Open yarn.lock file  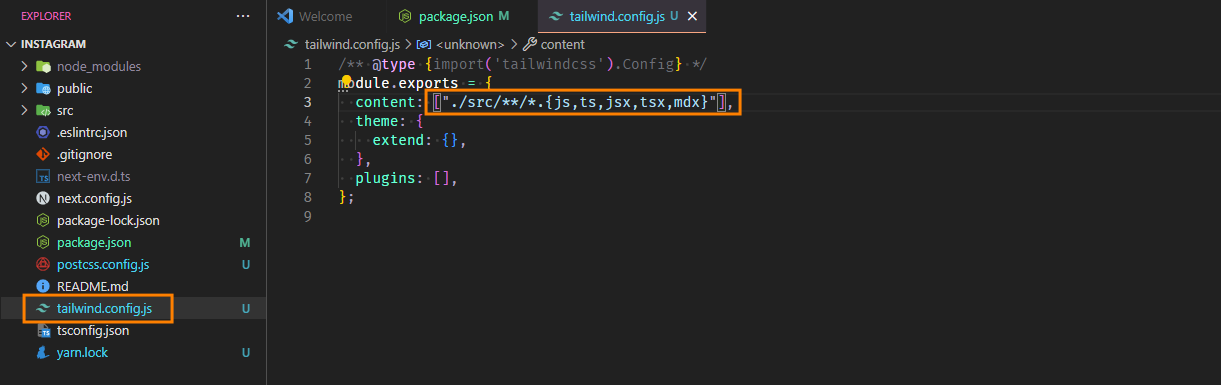83,352
